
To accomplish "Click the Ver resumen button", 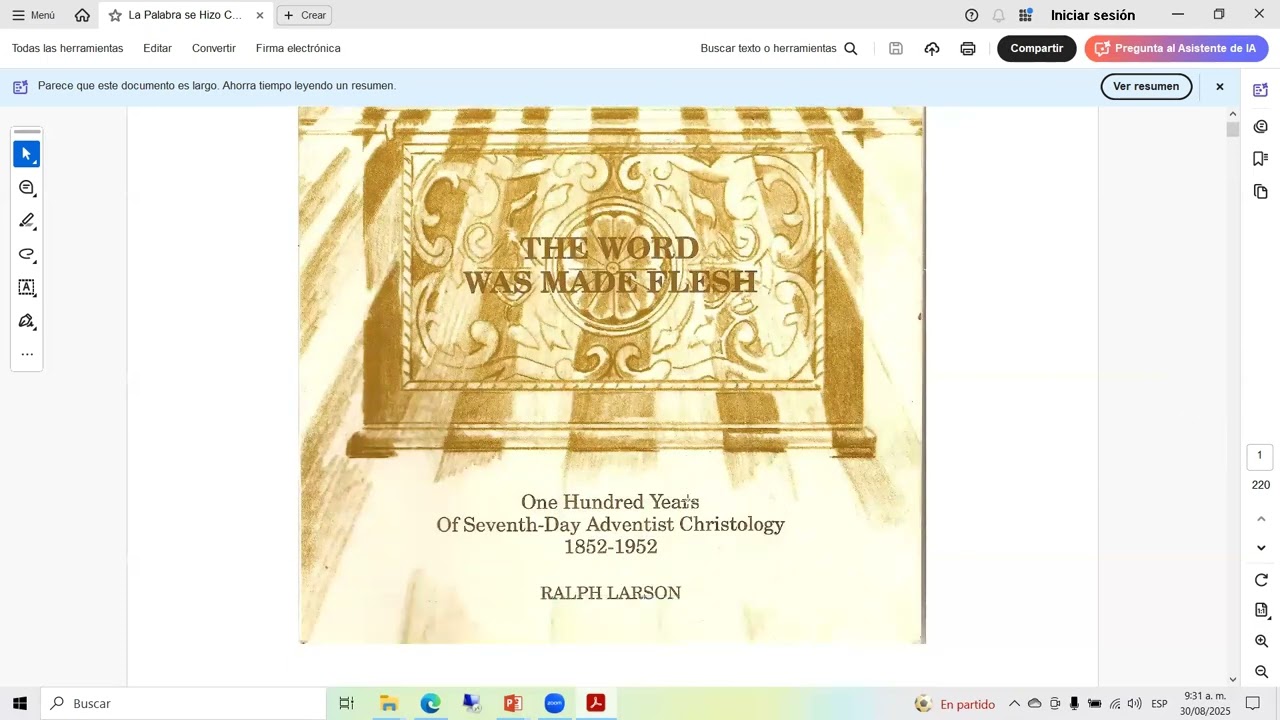I will 1146,86.
